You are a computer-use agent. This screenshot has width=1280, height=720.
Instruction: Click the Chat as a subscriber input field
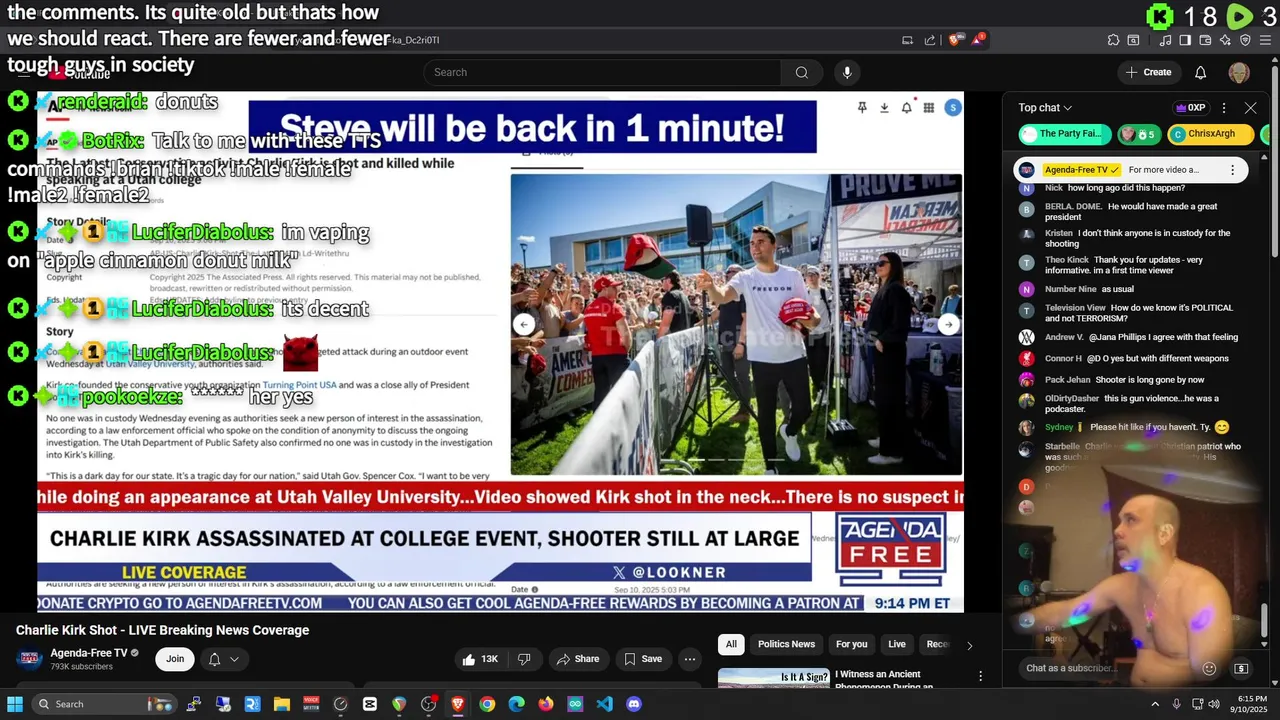pyautogui.click(x=1108, y=668)
